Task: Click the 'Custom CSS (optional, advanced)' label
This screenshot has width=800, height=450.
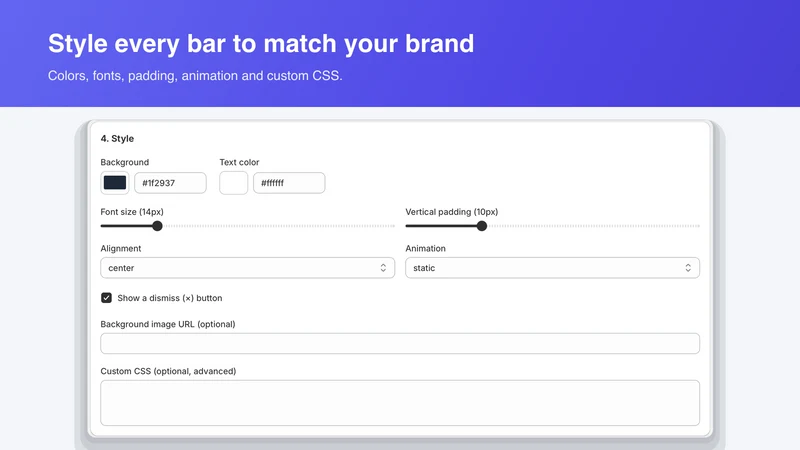Action: click(168, 371)
